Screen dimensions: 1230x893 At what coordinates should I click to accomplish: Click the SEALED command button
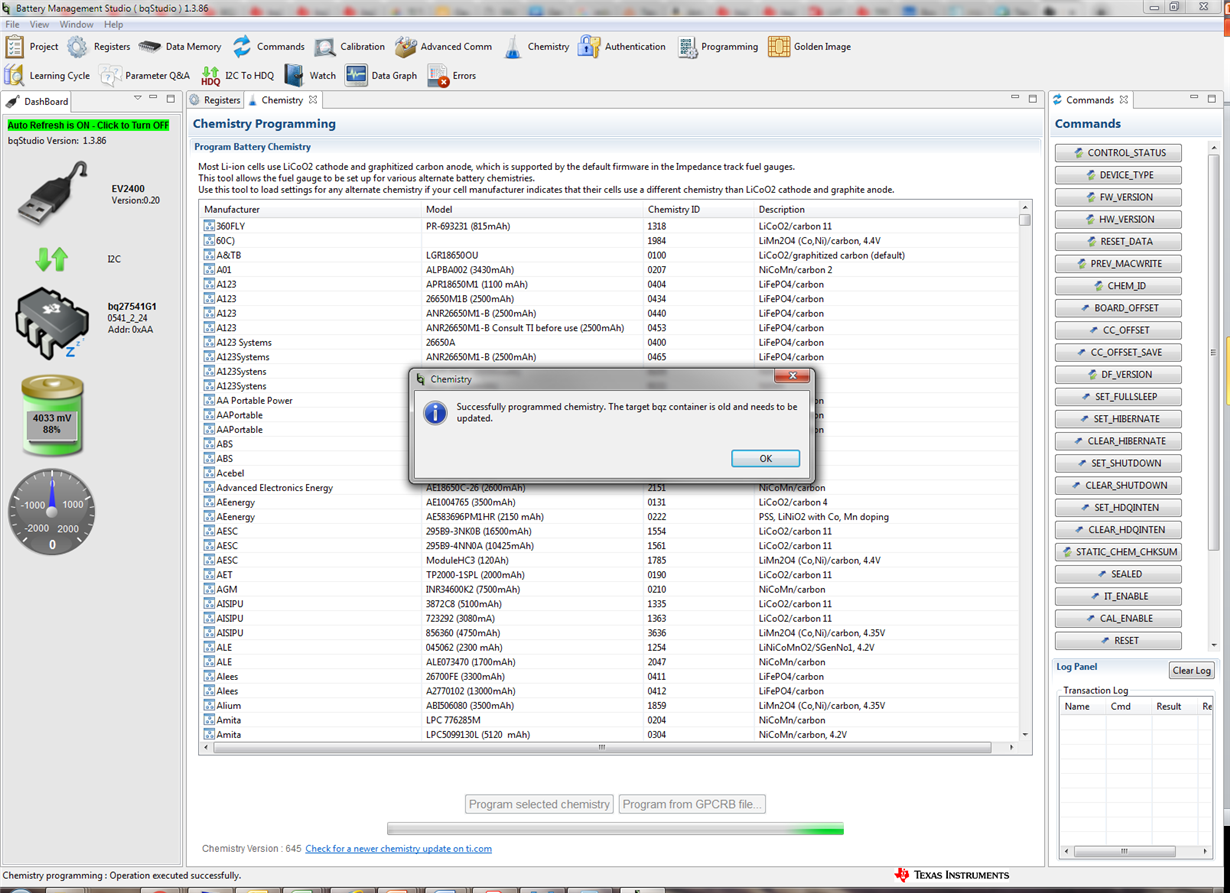pyautogui.click(x=1118, y=574)
